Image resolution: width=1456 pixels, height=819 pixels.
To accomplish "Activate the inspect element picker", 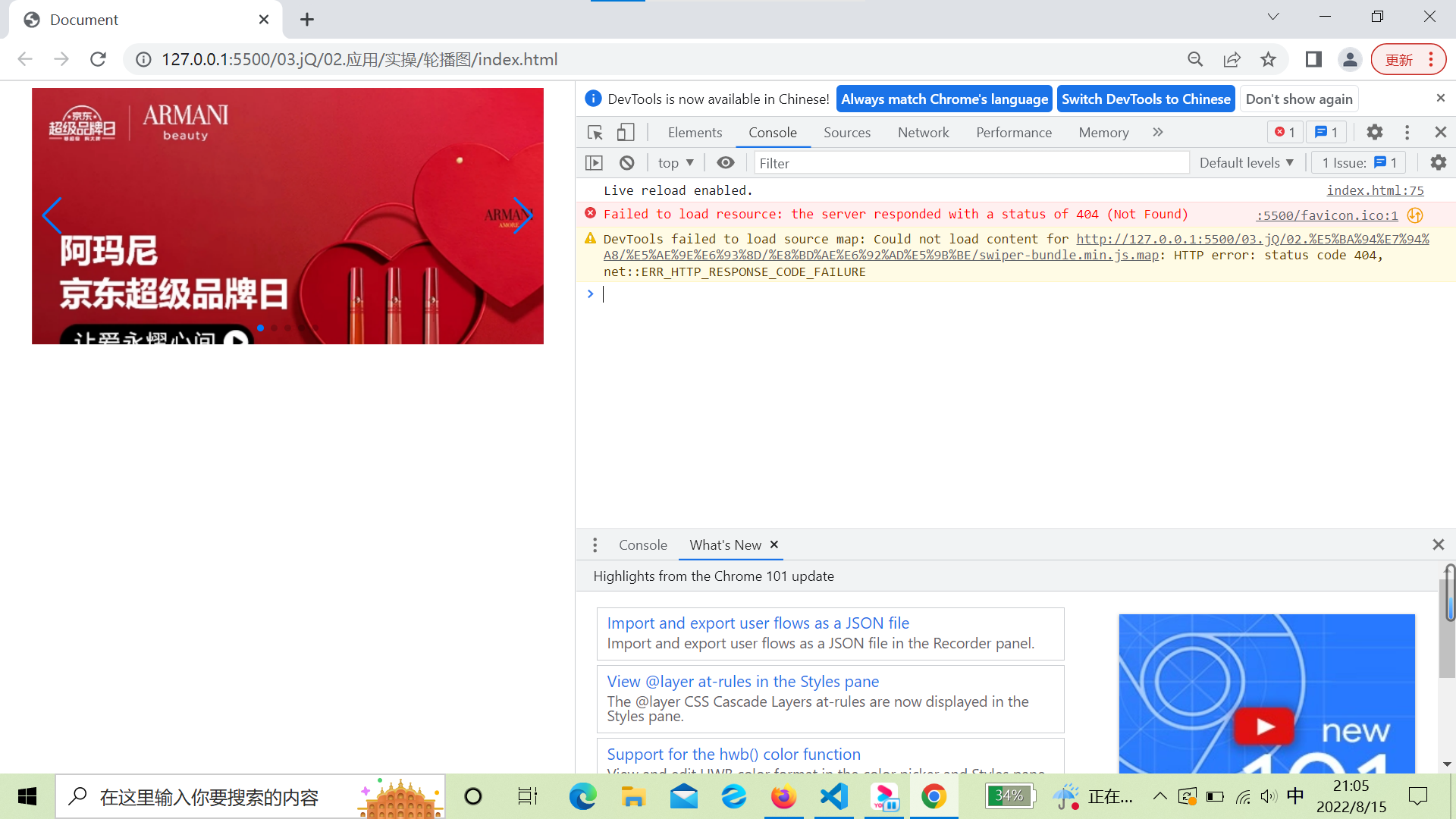I will coord(595,133).
